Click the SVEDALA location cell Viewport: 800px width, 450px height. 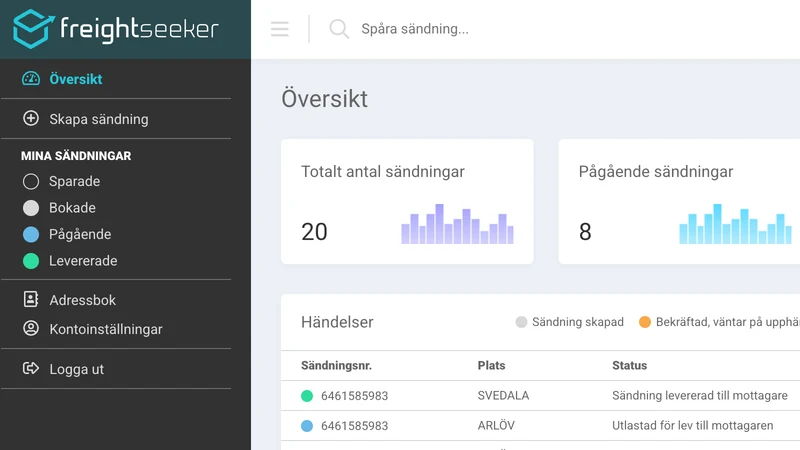tap(503, 395)
